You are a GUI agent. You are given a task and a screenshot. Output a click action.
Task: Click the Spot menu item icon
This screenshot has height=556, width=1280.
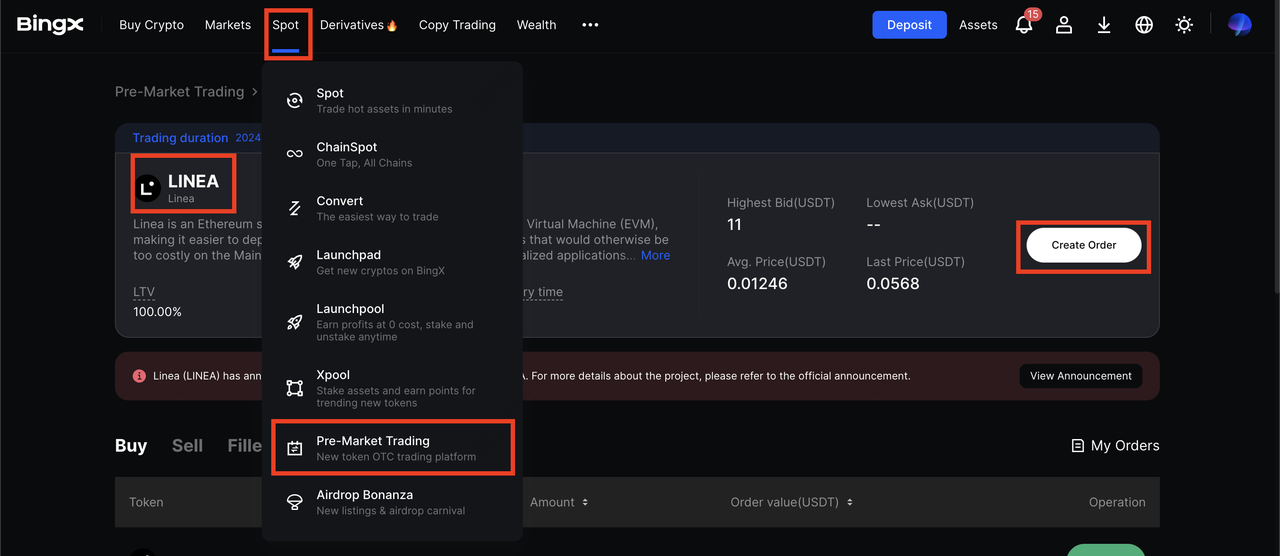click(294, 100)
